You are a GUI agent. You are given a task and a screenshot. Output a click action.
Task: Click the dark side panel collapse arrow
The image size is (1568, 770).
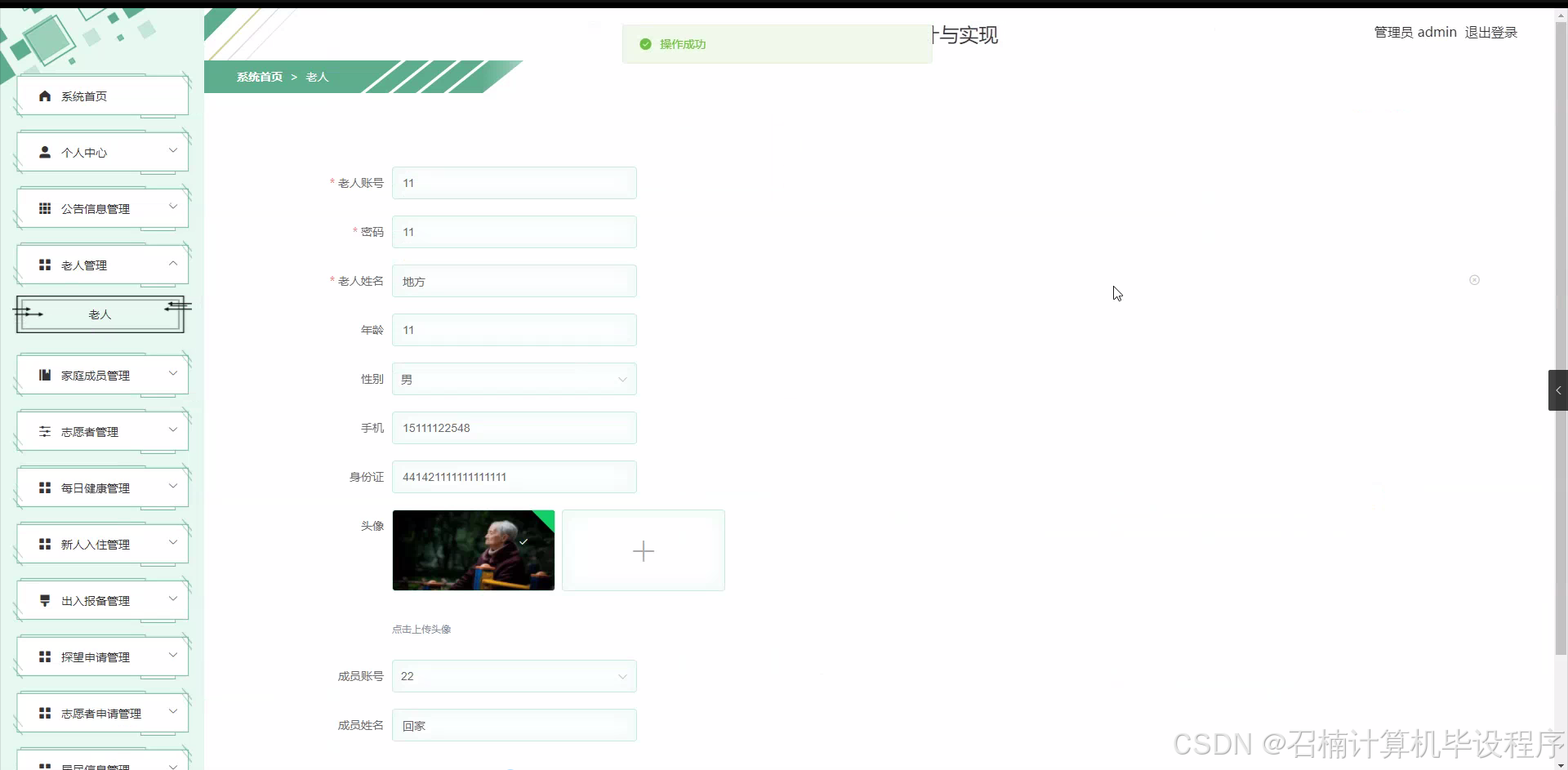pos(1558,390)
